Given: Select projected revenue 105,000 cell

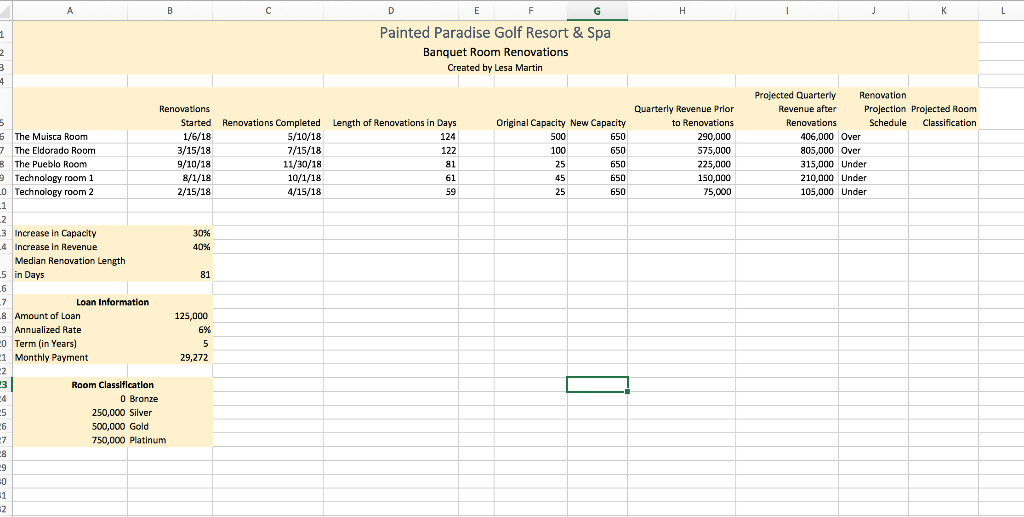Looking at the screenshot, I should click(x=787, y=191).
